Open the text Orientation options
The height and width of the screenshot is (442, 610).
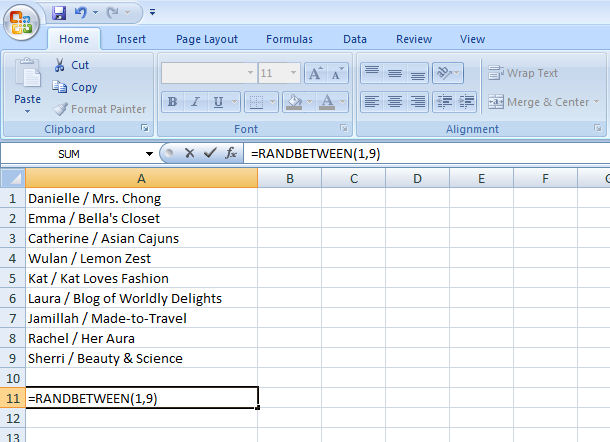coord(448,73)
